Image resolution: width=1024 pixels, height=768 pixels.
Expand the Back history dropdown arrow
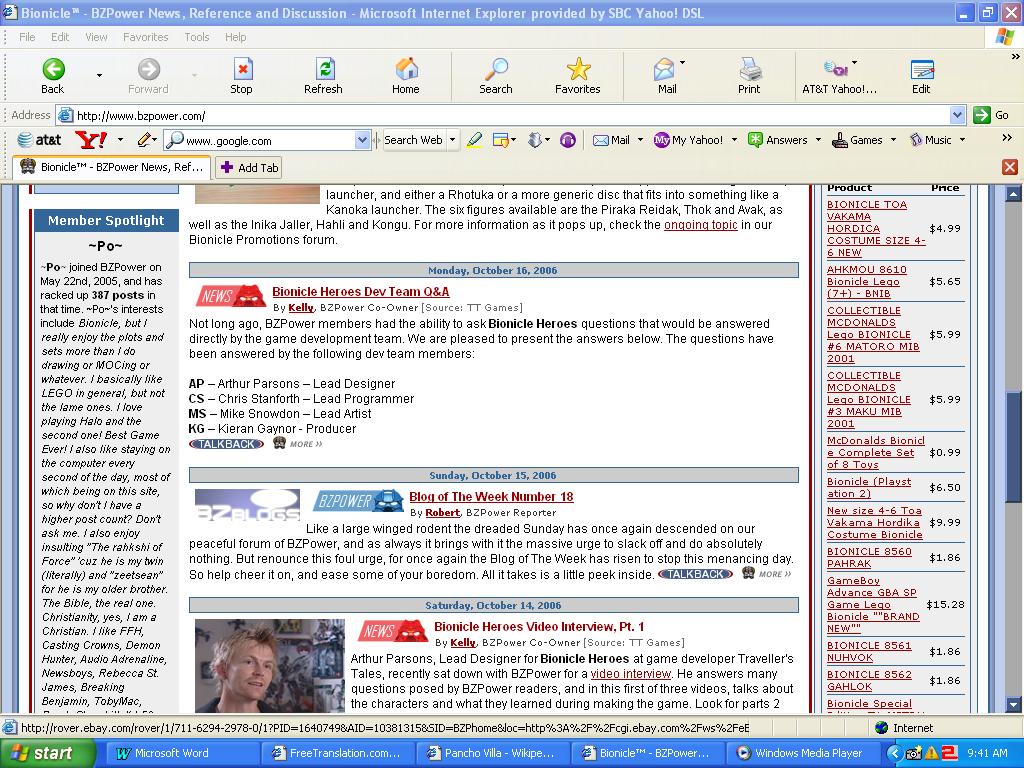click(x=99, y=76)
